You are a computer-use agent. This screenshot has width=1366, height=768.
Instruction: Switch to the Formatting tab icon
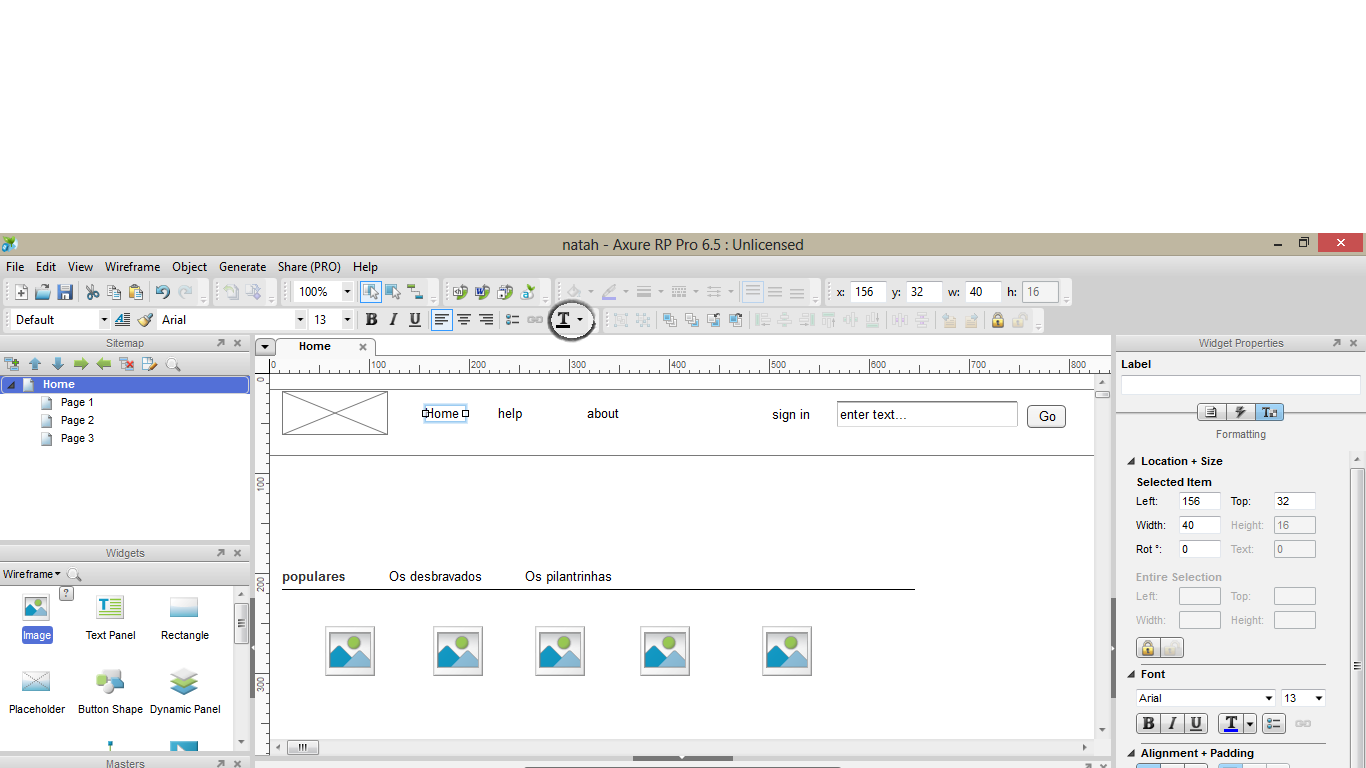tap(1270, 412)
